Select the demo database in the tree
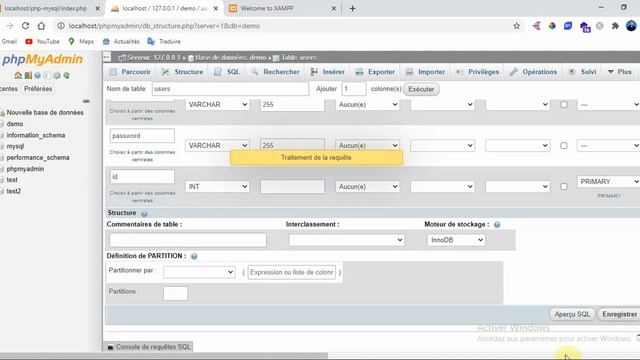Viewport: 640px width, 360px height. tap(15, 124)
